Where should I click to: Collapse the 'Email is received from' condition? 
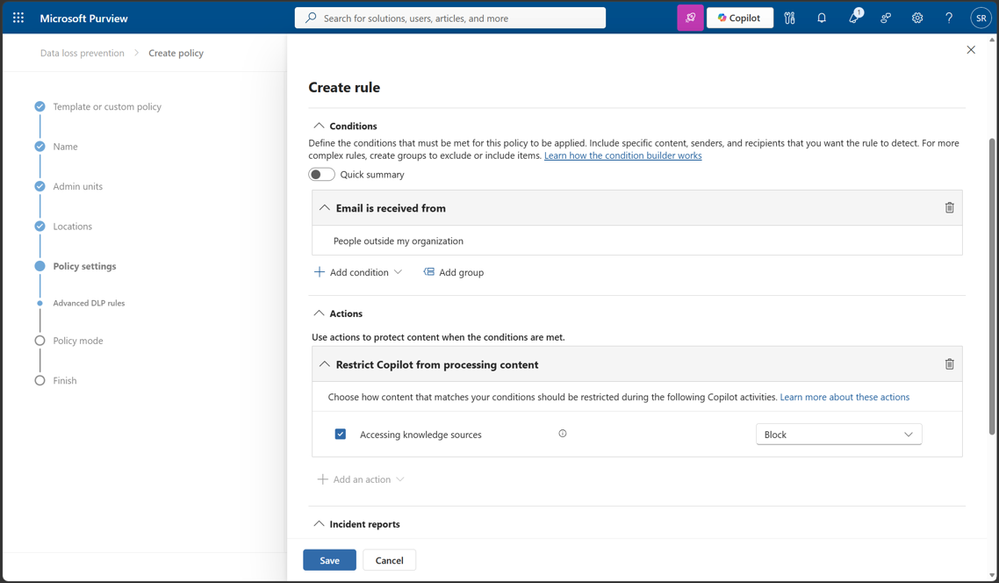(324, 208)
